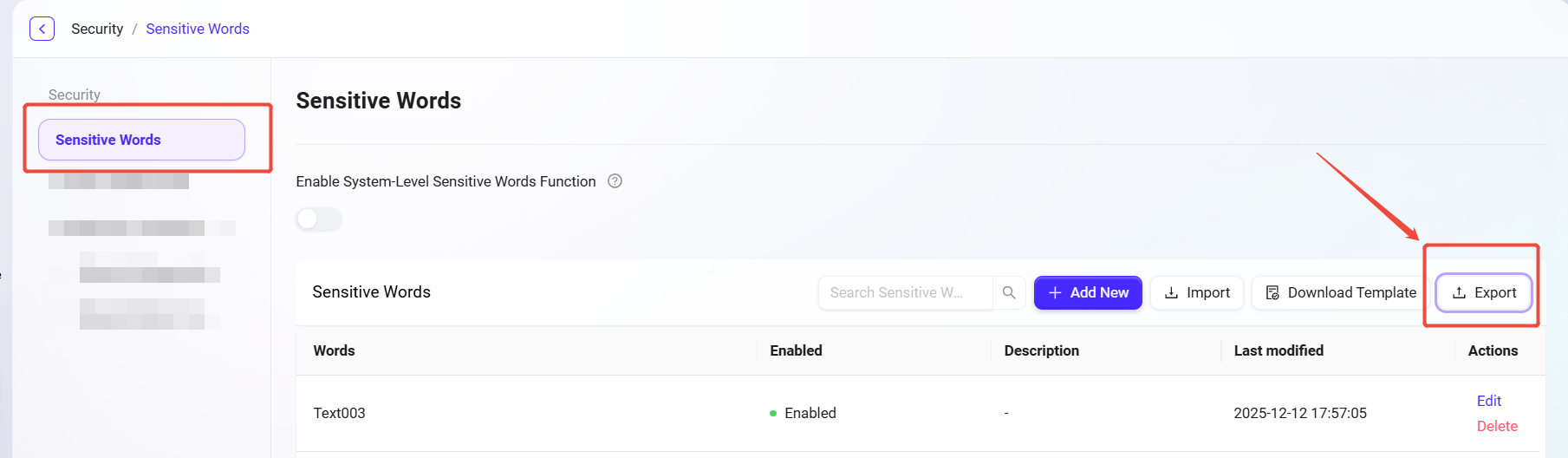Viewport: 1568px width, 458px height.
Task: Select the Text003 word cell
Action: click(x=339, y=413)
